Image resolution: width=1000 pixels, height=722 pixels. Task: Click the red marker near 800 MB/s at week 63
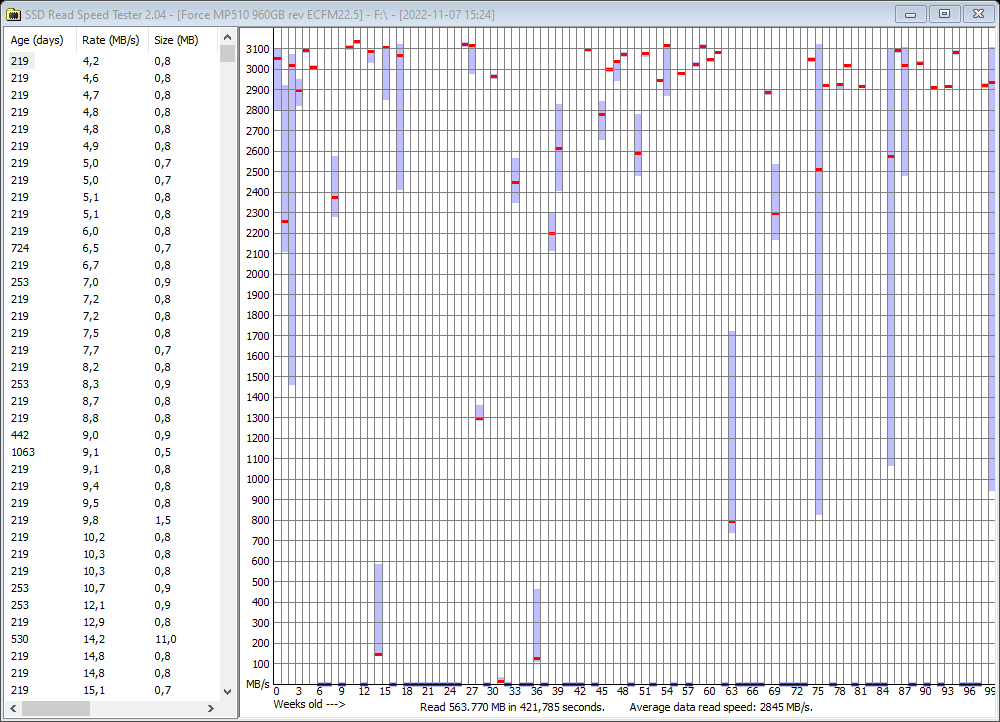tap(733, 521)
